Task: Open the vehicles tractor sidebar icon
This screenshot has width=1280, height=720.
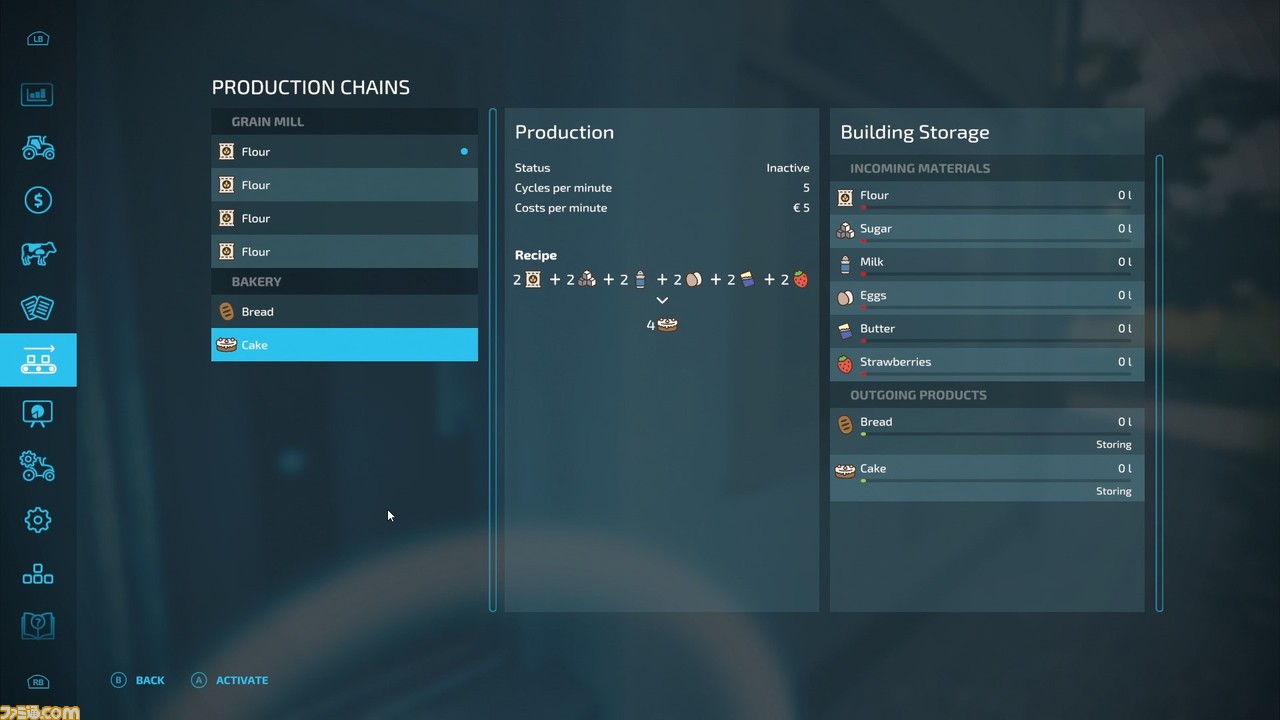Action: [38, 148]
